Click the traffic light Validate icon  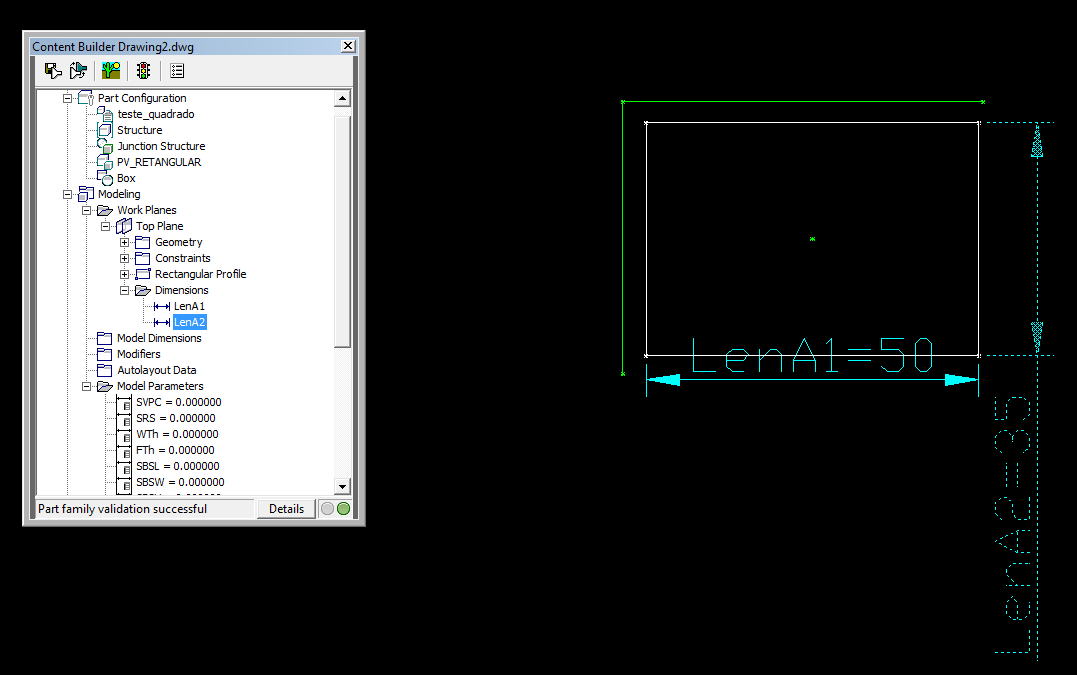[143, 71]
